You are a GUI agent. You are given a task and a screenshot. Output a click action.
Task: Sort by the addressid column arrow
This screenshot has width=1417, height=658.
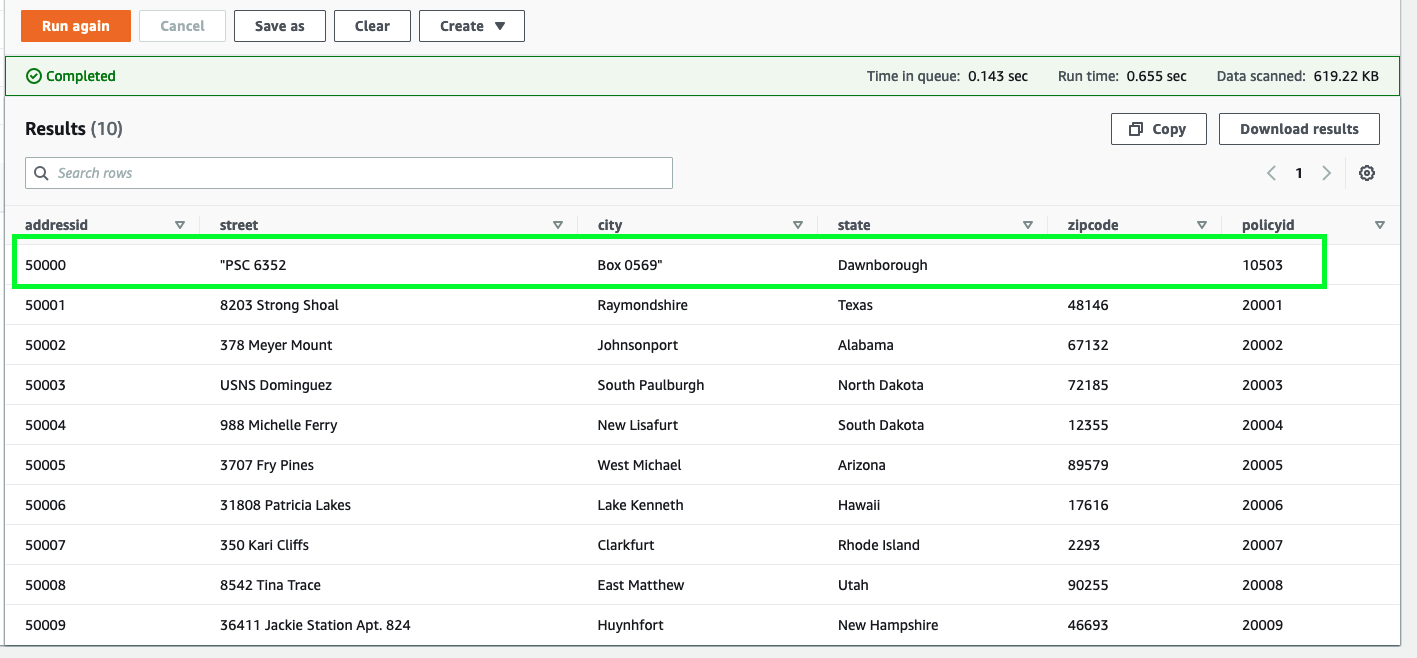click(x=180, y=225)
